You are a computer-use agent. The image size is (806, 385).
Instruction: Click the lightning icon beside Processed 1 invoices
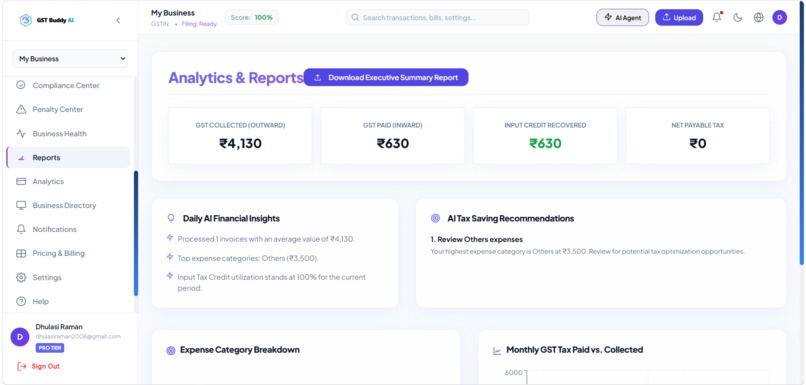point(170,238)
